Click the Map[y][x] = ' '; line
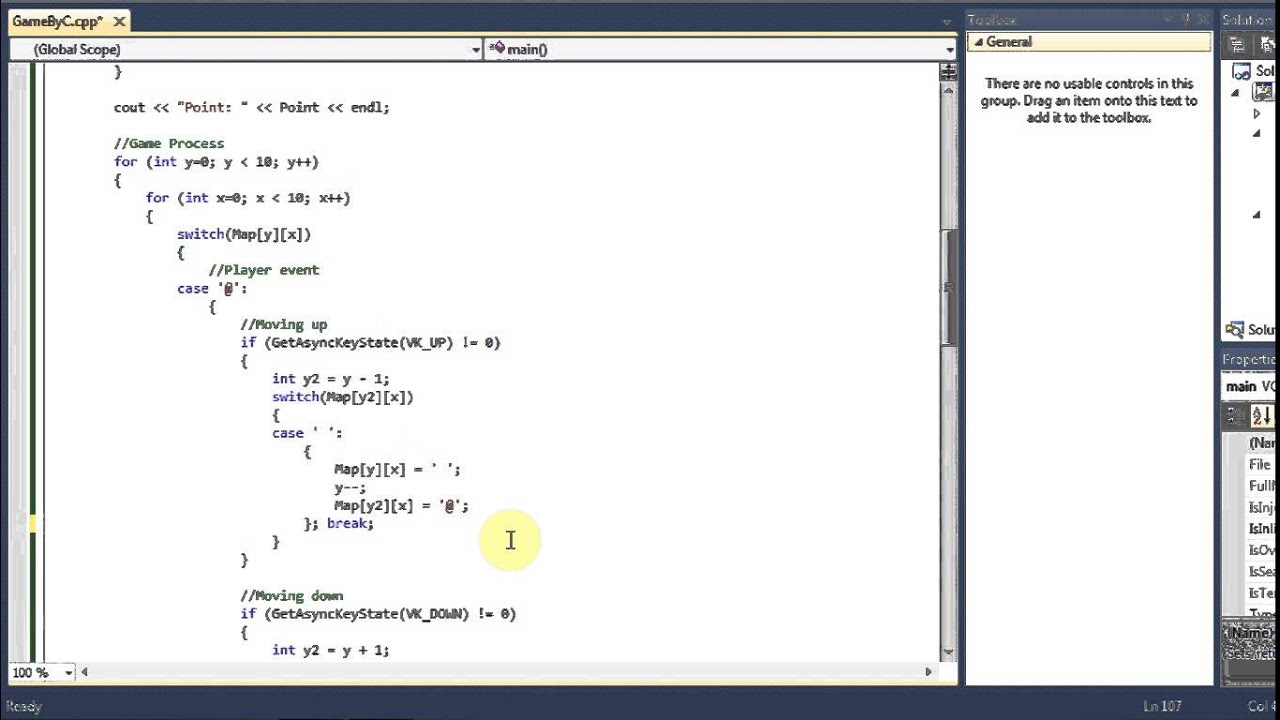This screenshot has width=1280, height=720. tap(398, 469)
